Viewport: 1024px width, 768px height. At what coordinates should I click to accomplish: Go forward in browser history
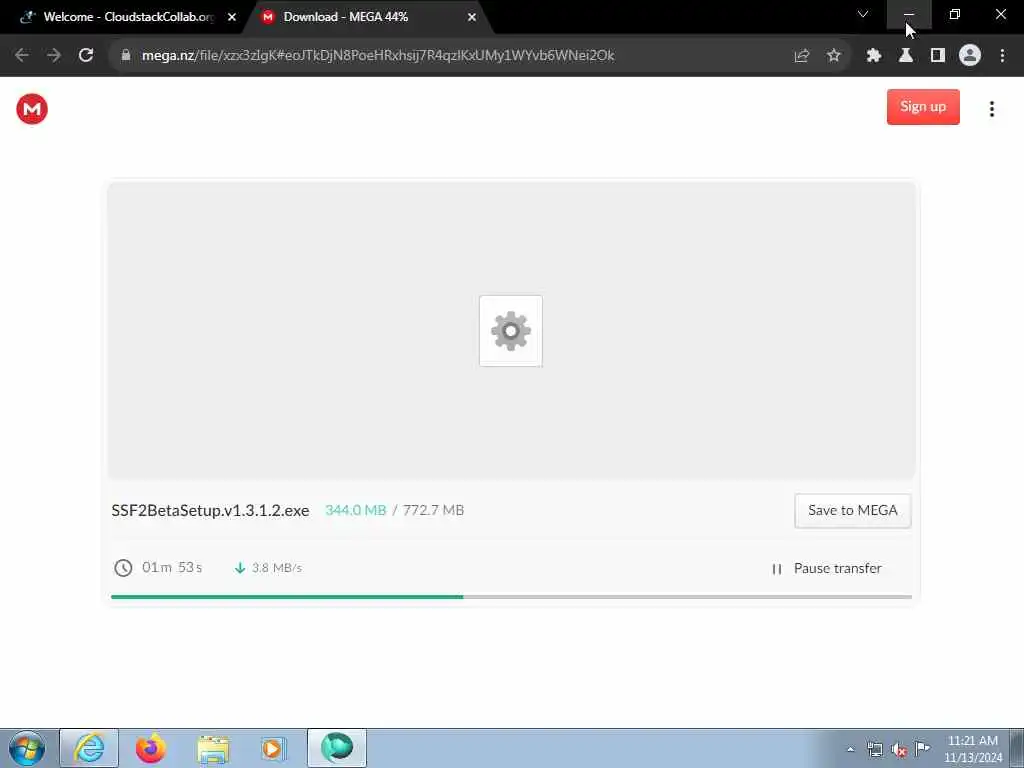[54, 56]
